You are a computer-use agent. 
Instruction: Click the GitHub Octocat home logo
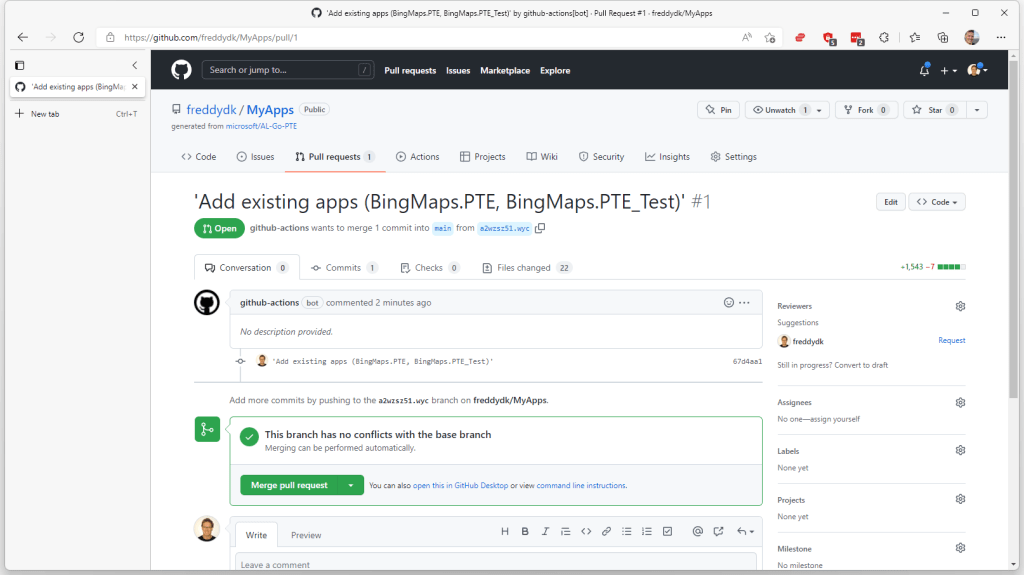click(x=181, y=70)
